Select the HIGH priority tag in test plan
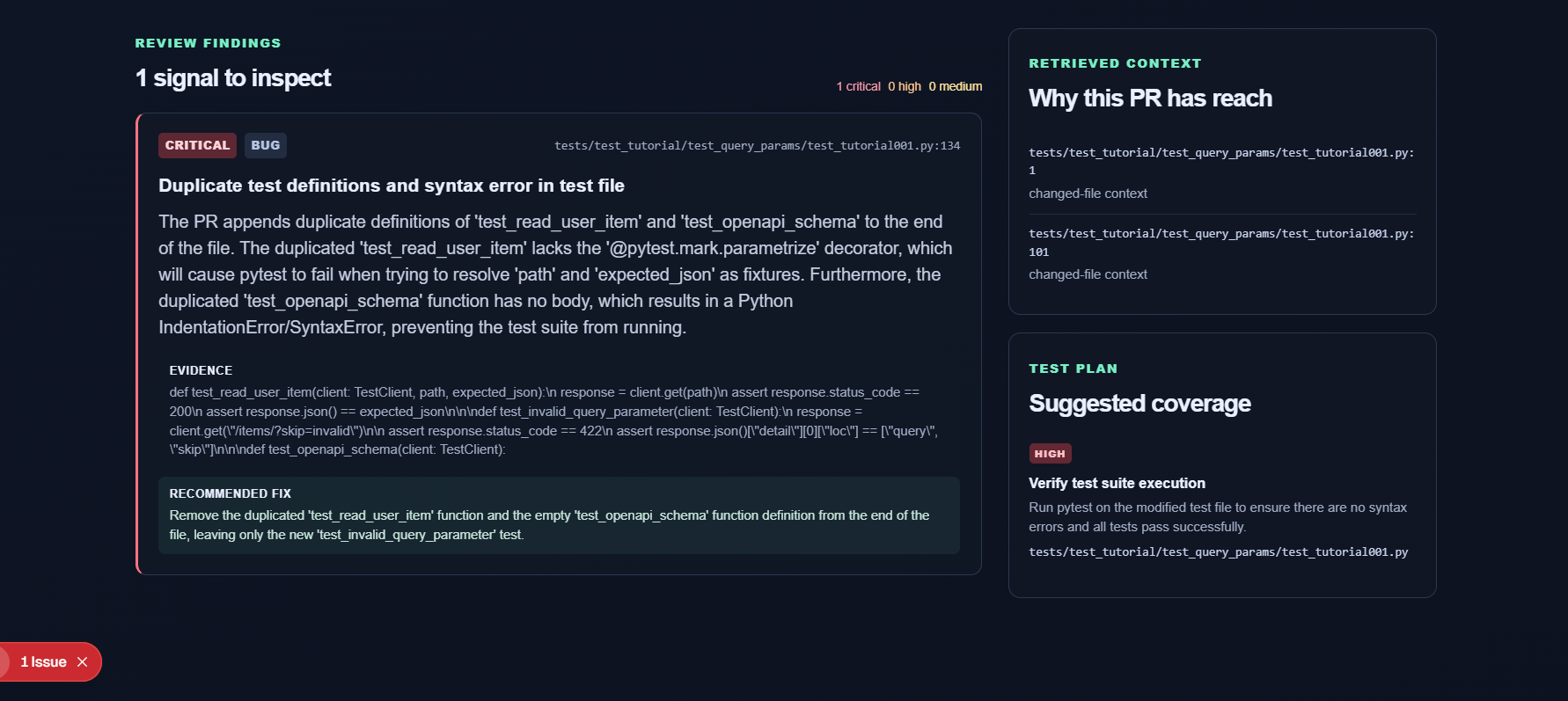The height and width of the screenshot is (701, 1568). (x=1050, y=454)
